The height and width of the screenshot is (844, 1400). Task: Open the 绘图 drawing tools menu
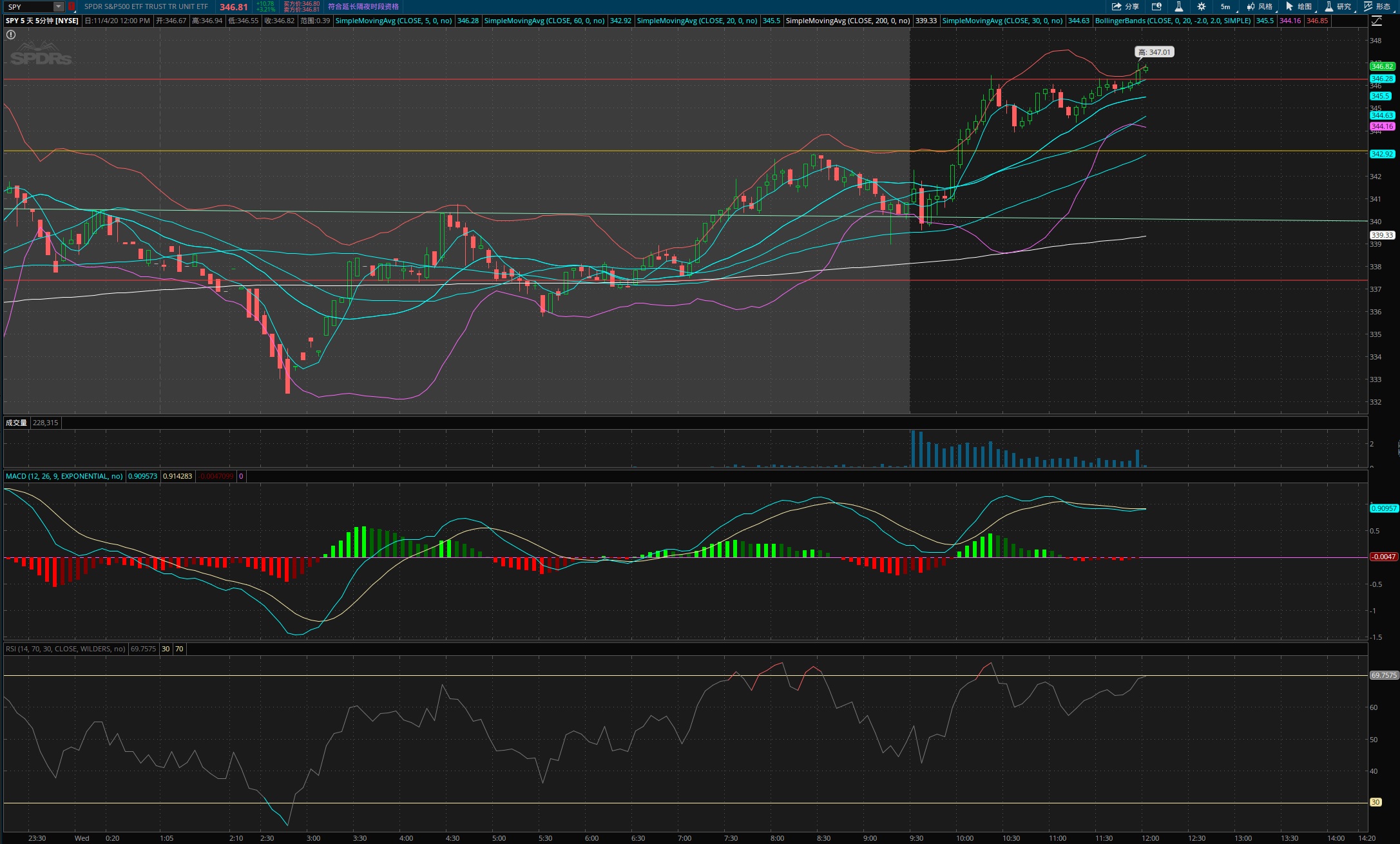click(x=1299, y=6)
